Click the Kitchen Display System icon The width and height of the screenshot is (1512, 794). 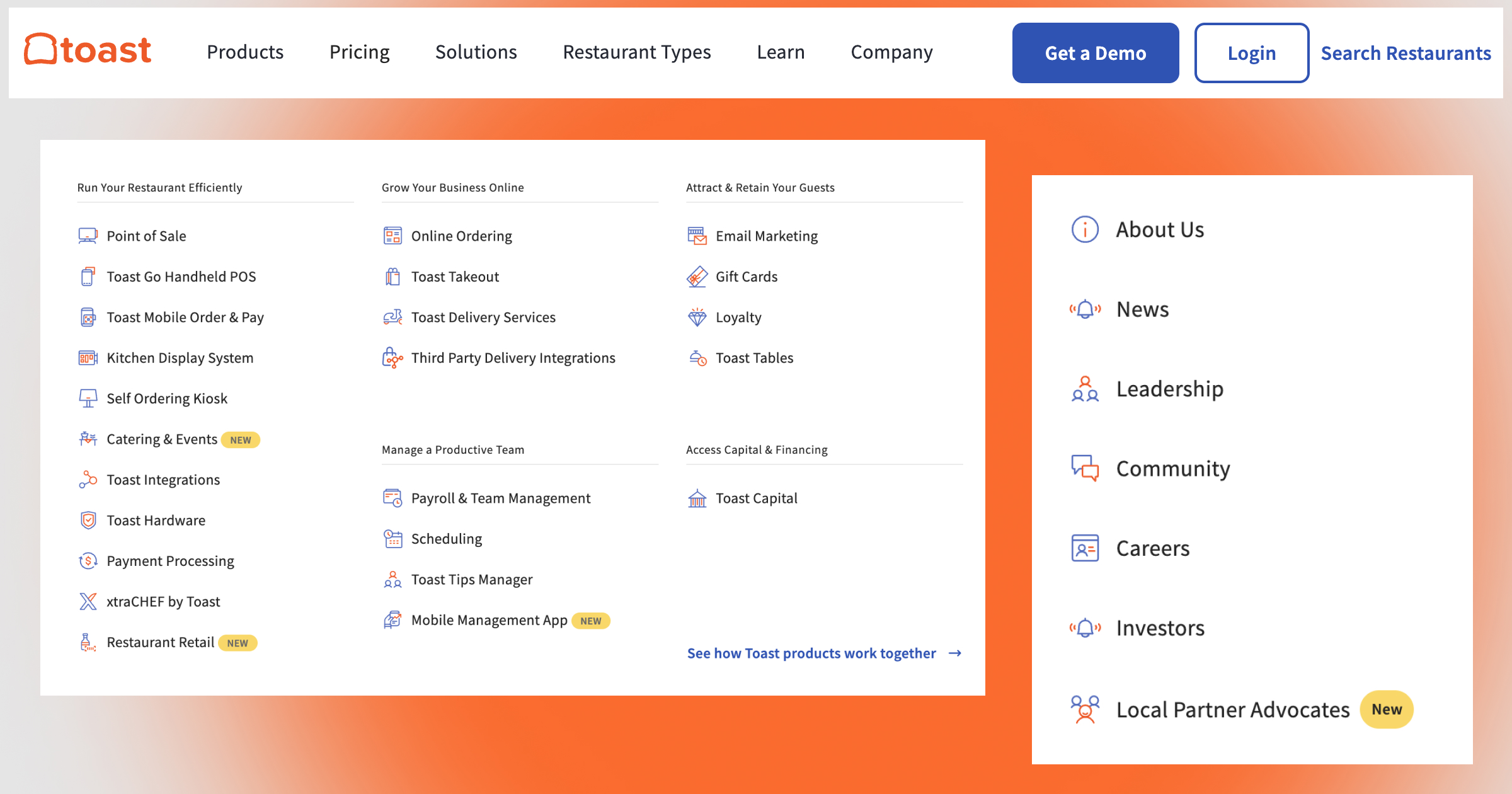(88, 358)
